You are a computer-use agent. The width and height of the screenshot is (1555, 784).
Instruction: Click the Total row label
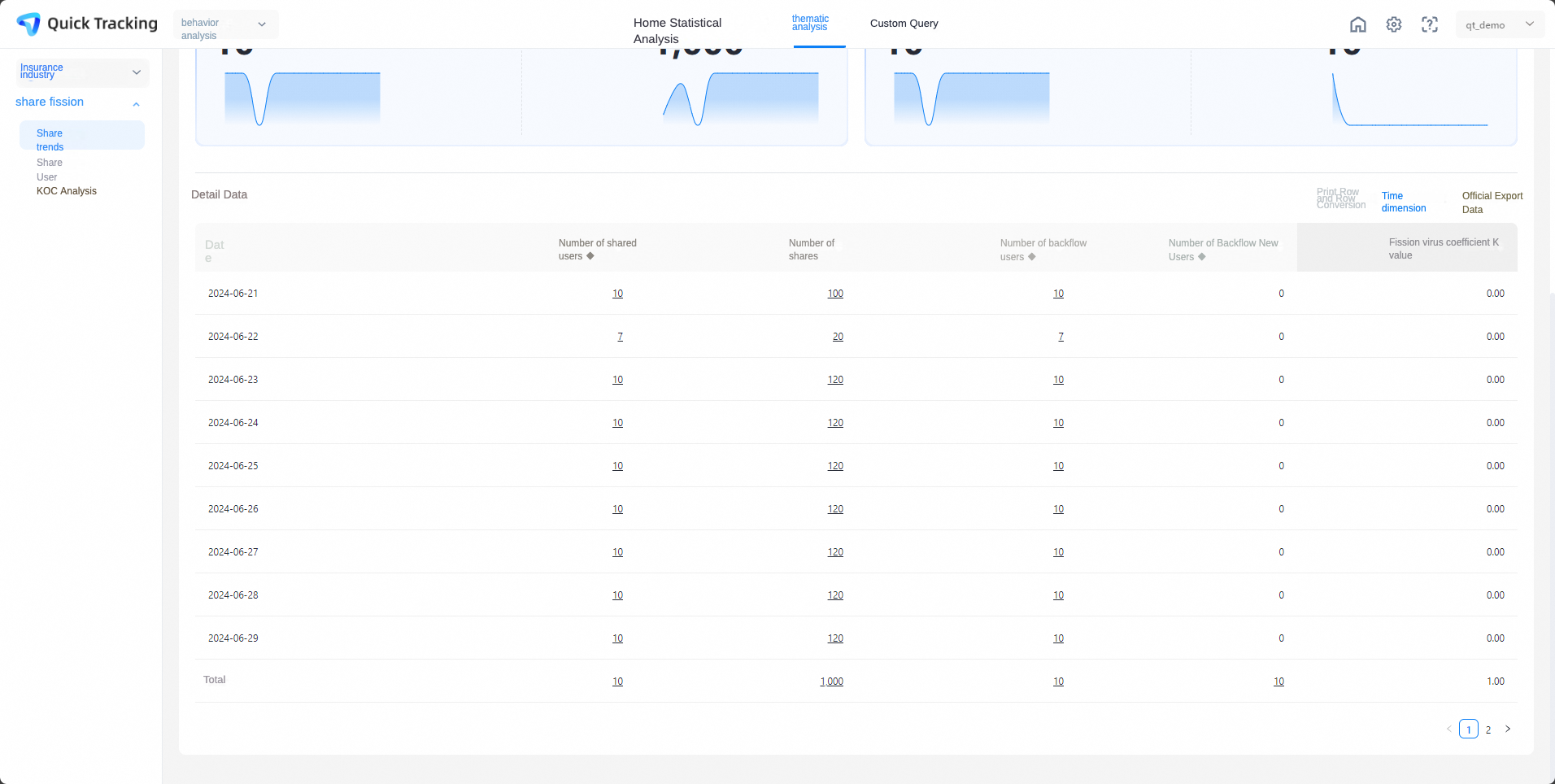tap(215, 680)
